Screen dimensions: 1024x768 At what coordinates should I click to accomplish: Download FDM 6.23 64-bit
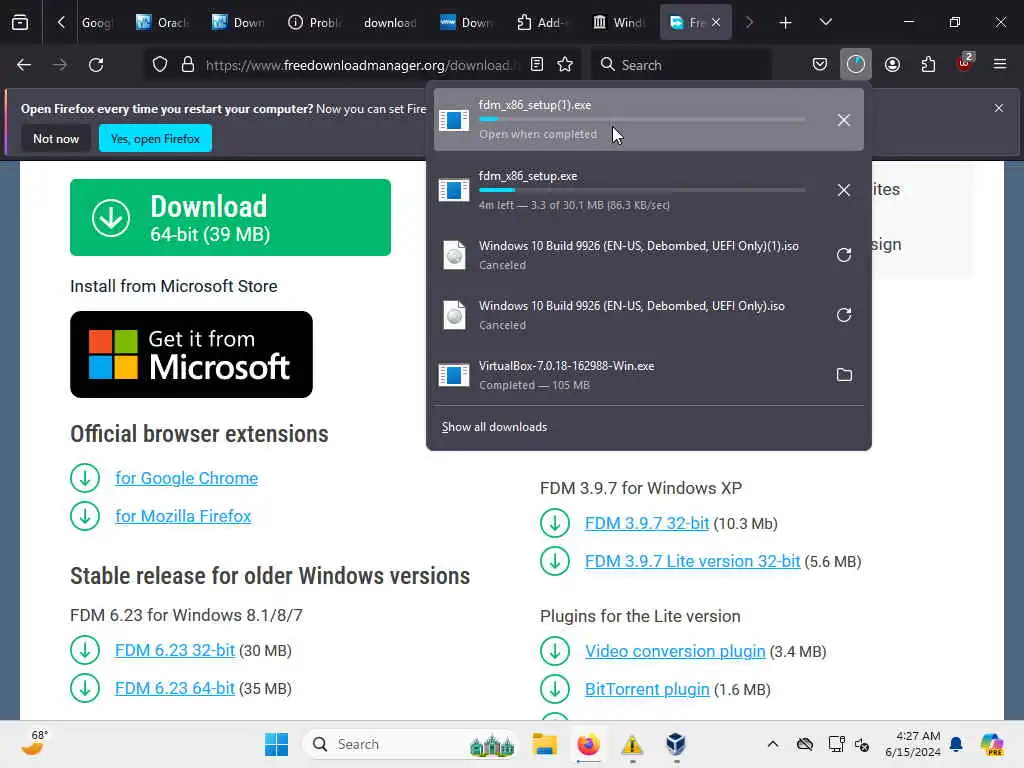(x=175, y=688)
